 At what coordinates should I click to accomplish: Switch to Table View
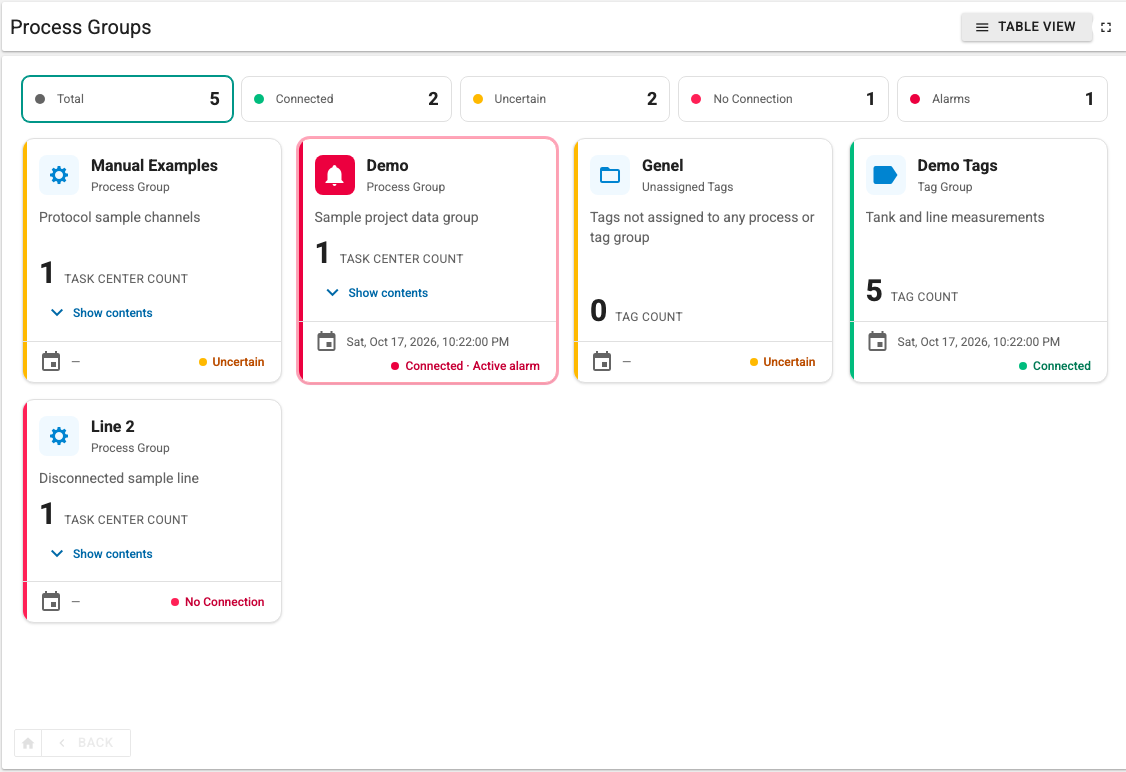tap(1026, 27)
